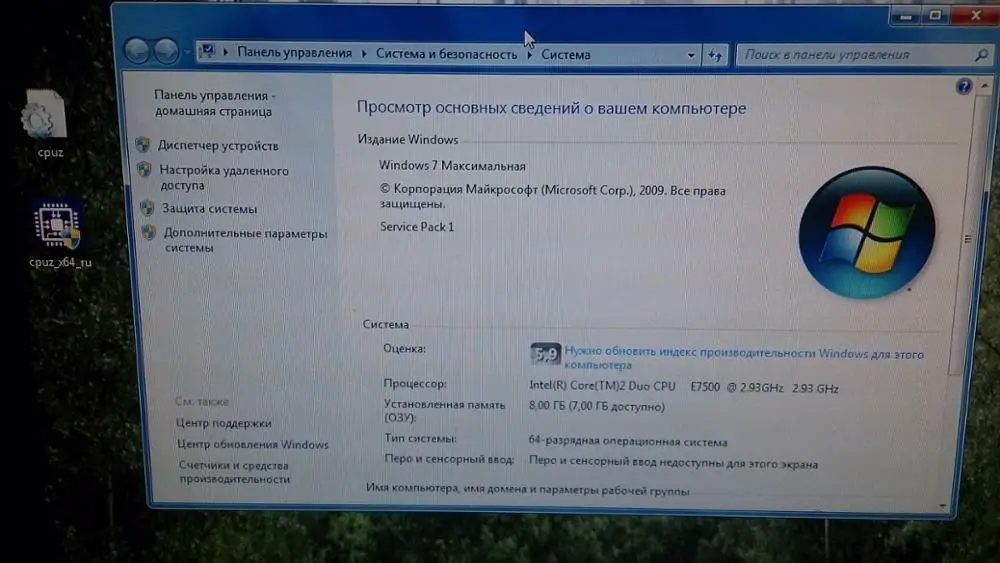The width and height of the screenshot is (1000, 563).
Task: Click 'Издание Windows' section header
Action: 408,139
